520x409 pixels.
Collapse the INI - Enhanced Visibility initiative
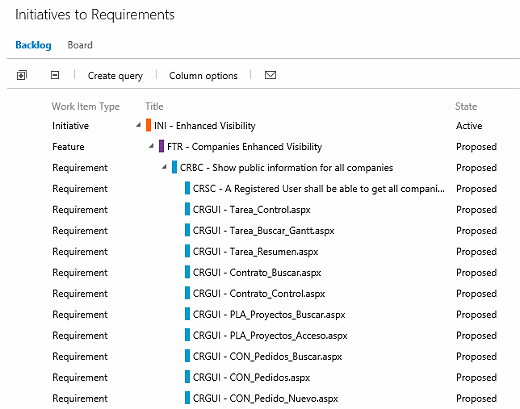click(x=138, y=126)
